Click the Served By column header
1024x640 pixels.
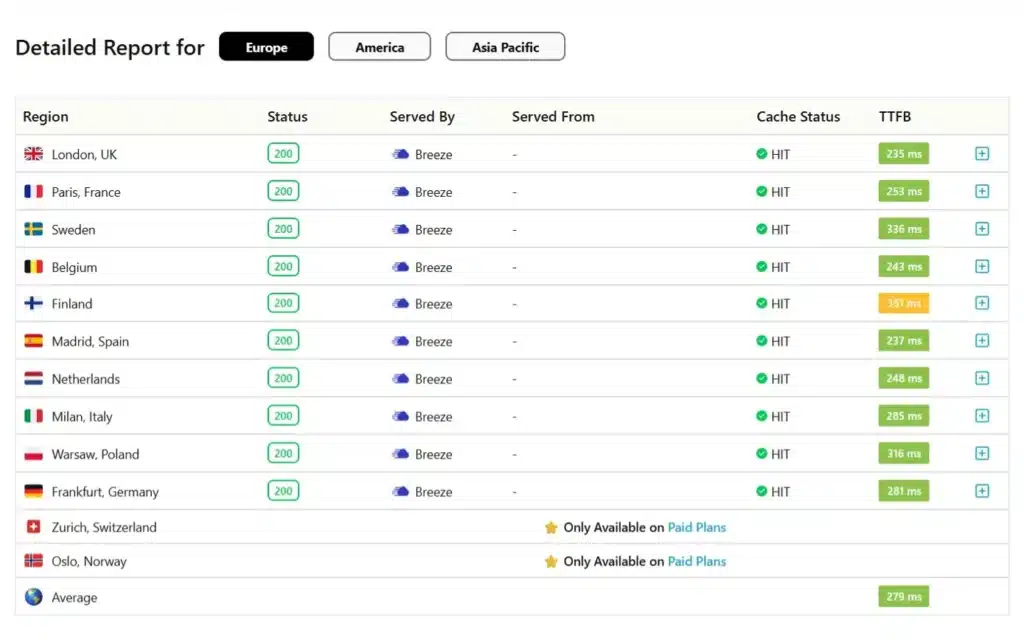(422, 117)
